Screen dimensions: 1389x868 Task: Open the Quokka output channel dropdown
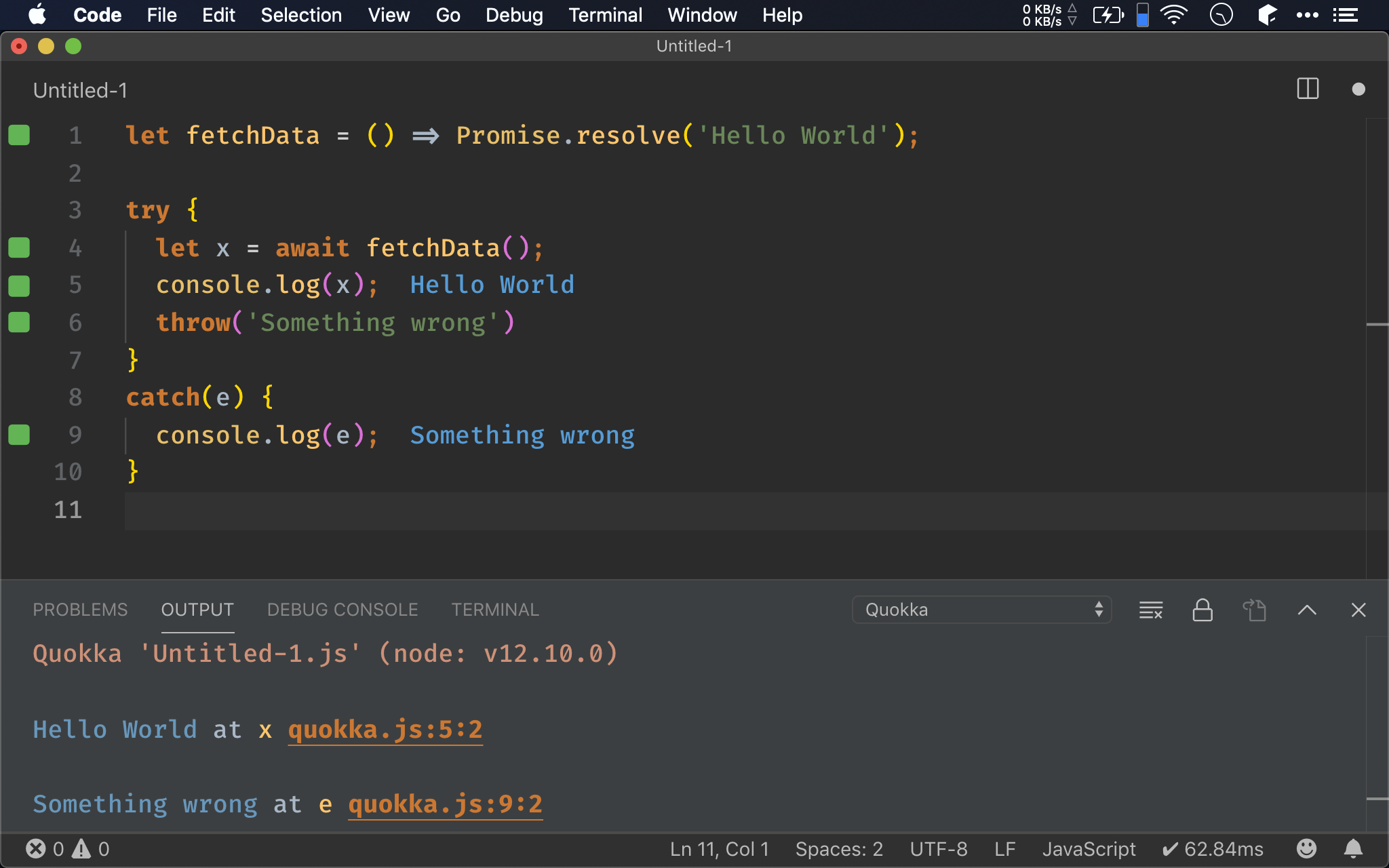click(x=981, y=610)
